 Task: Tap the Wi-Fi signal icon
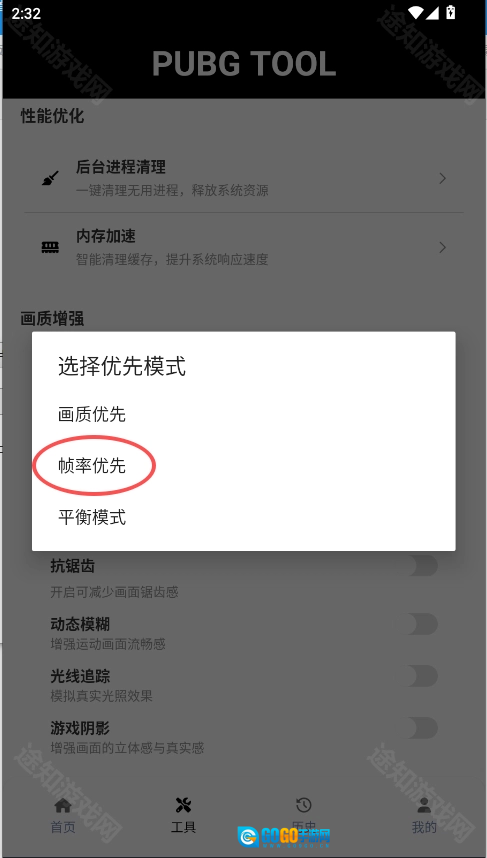[415, 12]
